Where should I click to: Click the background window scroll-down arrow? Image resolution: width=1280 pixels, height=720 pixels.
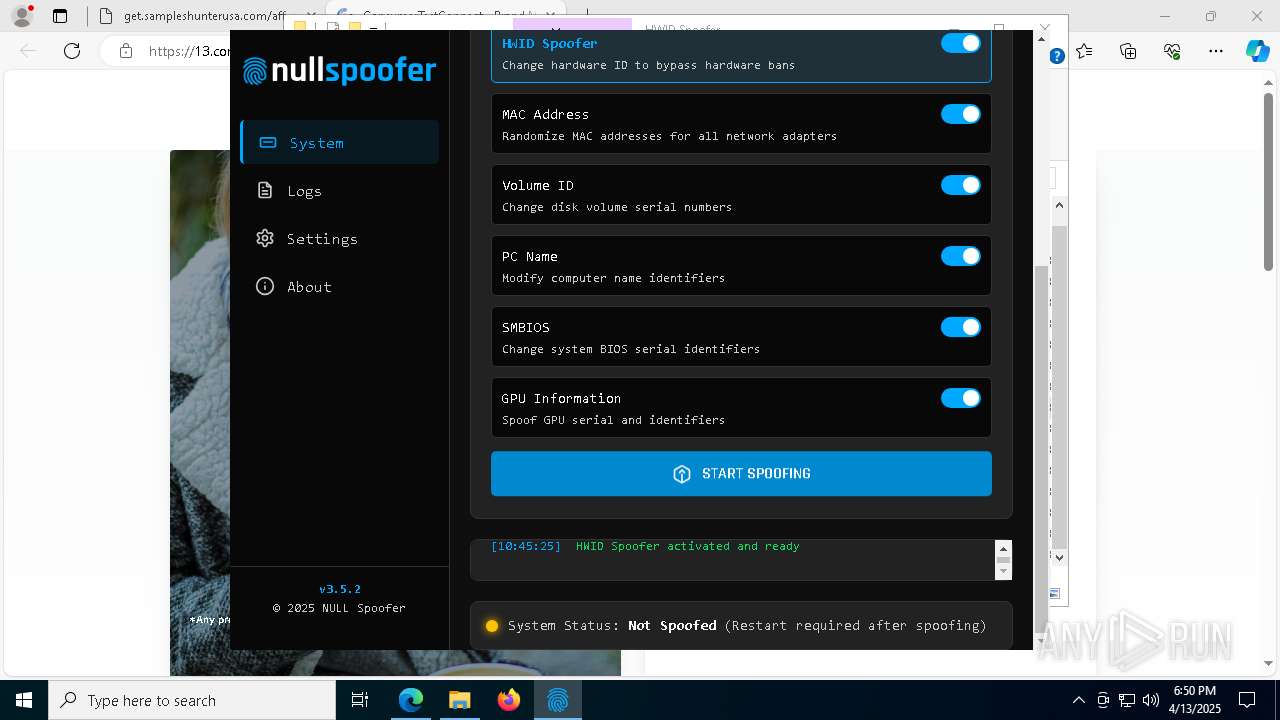(x=1059, y=558)
